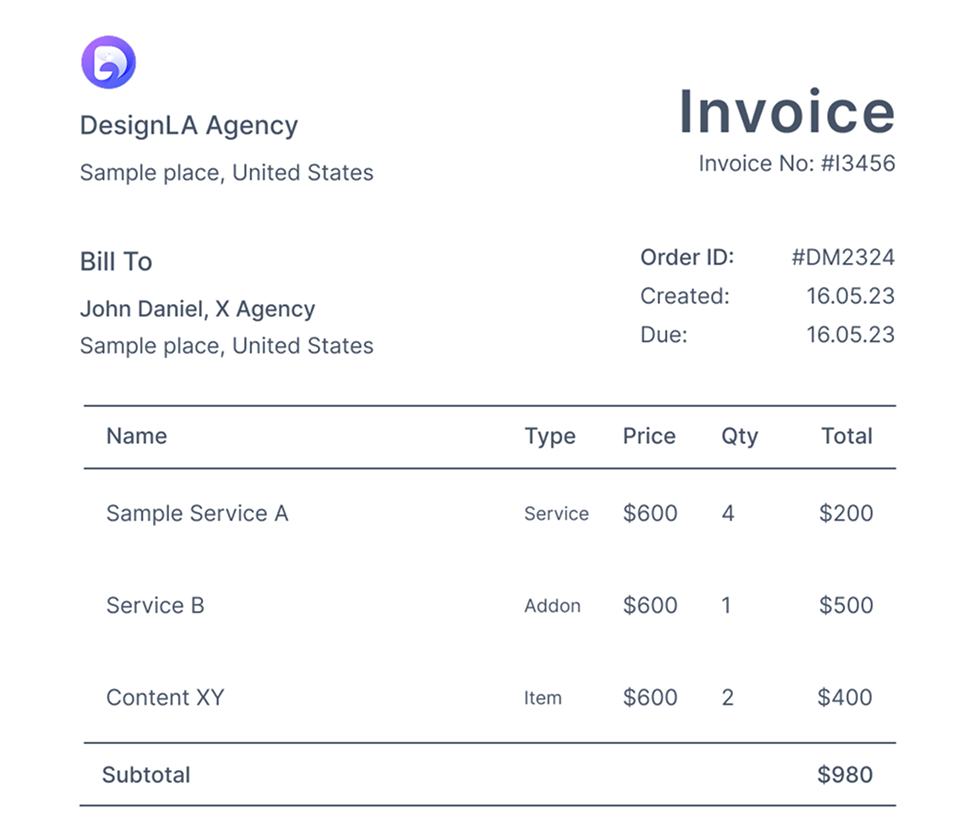Viewport: 970px width, 832px height.
Task: Select the invoice number #I3456 text
Action: click(858, 164)
